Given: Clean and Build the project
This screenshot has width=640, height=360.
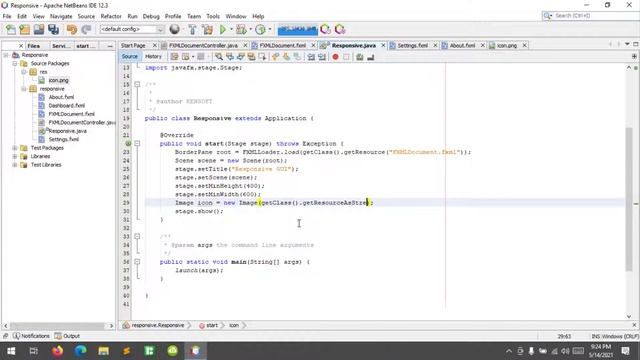Looking at the screenshot, I should 207,29.
